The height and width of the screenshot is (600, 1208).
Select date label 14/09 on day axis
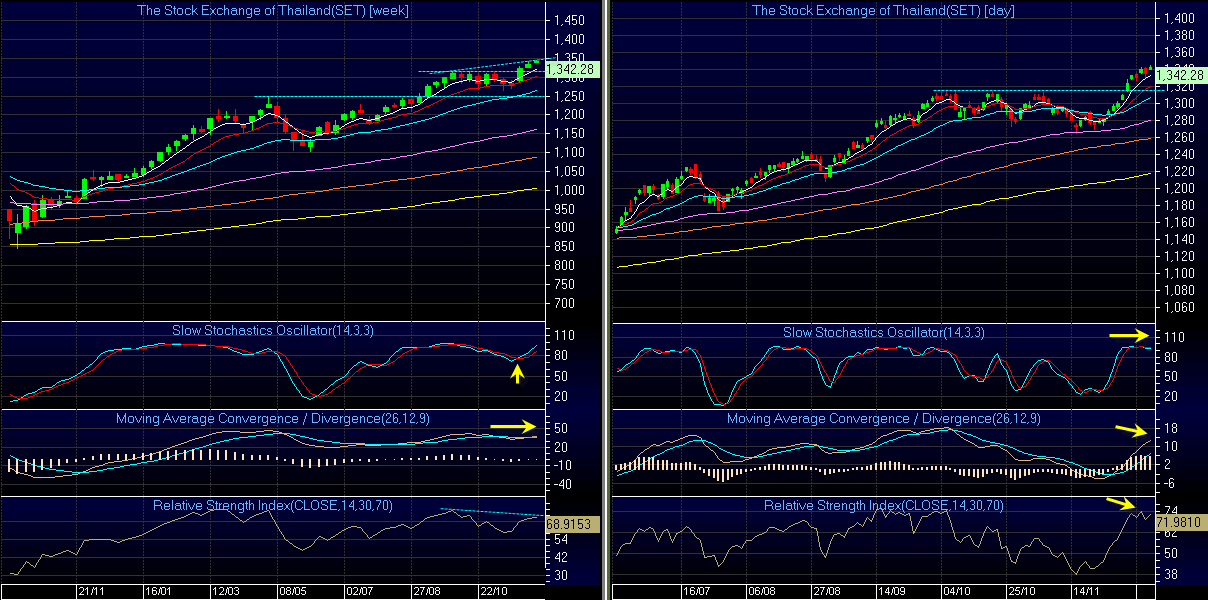tap(893, 592)
